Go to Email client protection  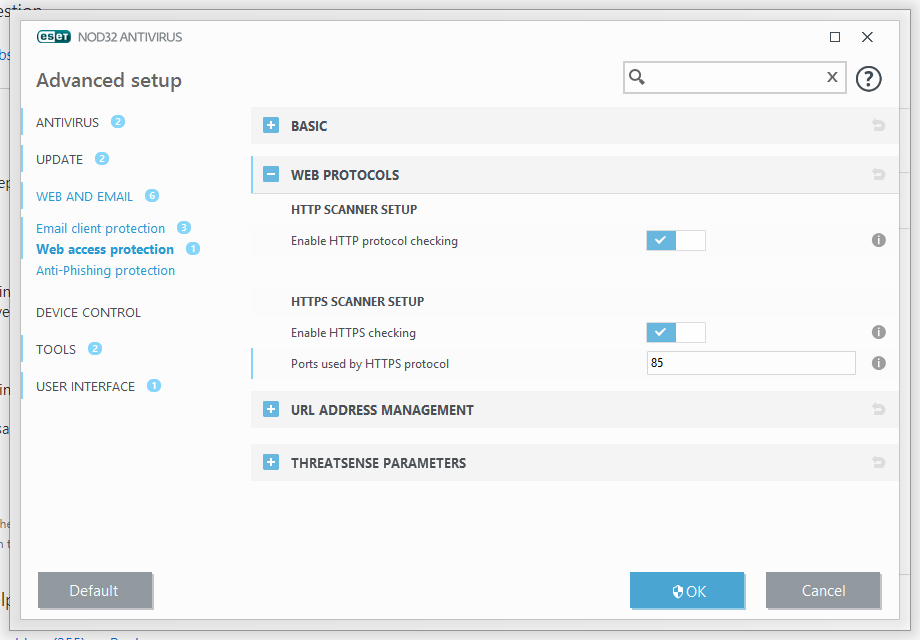click(x=100, y=228)
